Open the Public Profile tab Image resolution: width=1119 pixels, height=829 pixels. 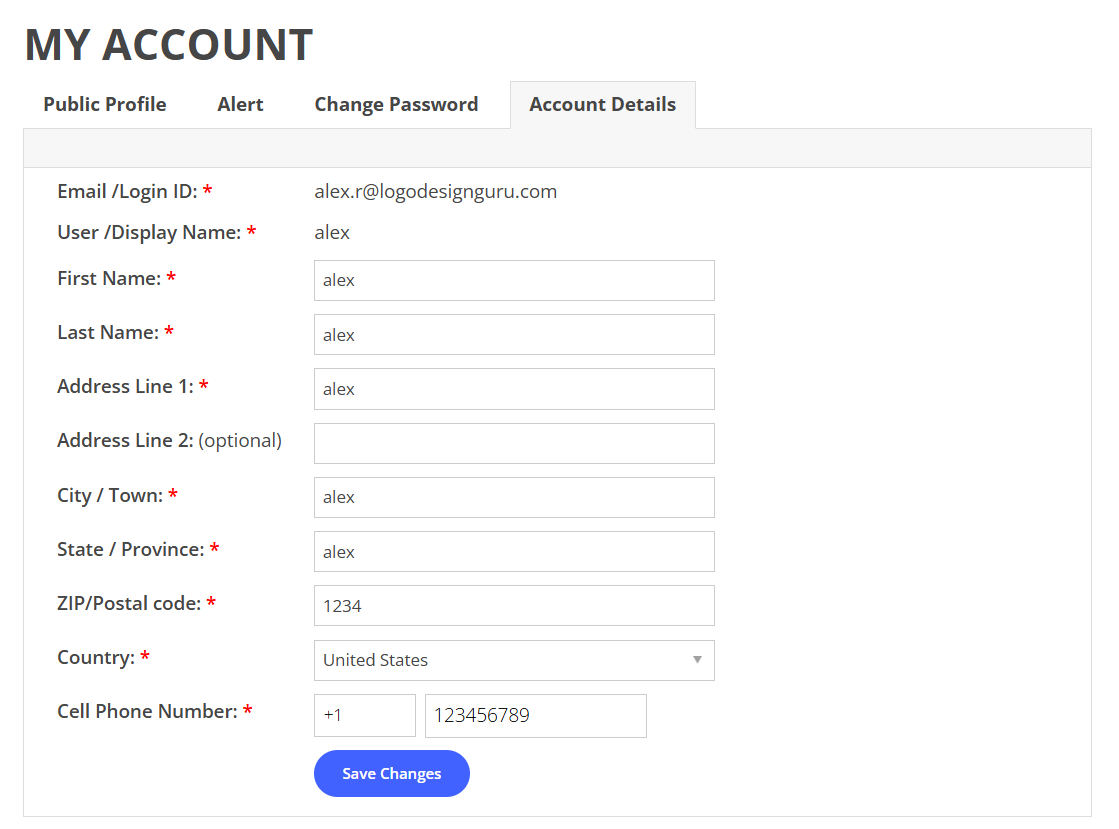105,105
